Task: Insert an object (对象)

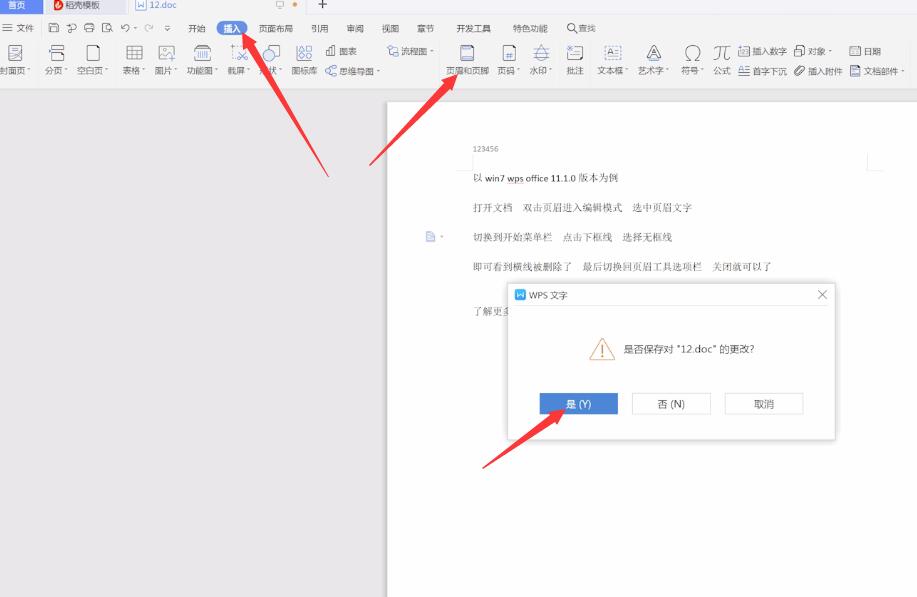Action: [x=813, y=51]
